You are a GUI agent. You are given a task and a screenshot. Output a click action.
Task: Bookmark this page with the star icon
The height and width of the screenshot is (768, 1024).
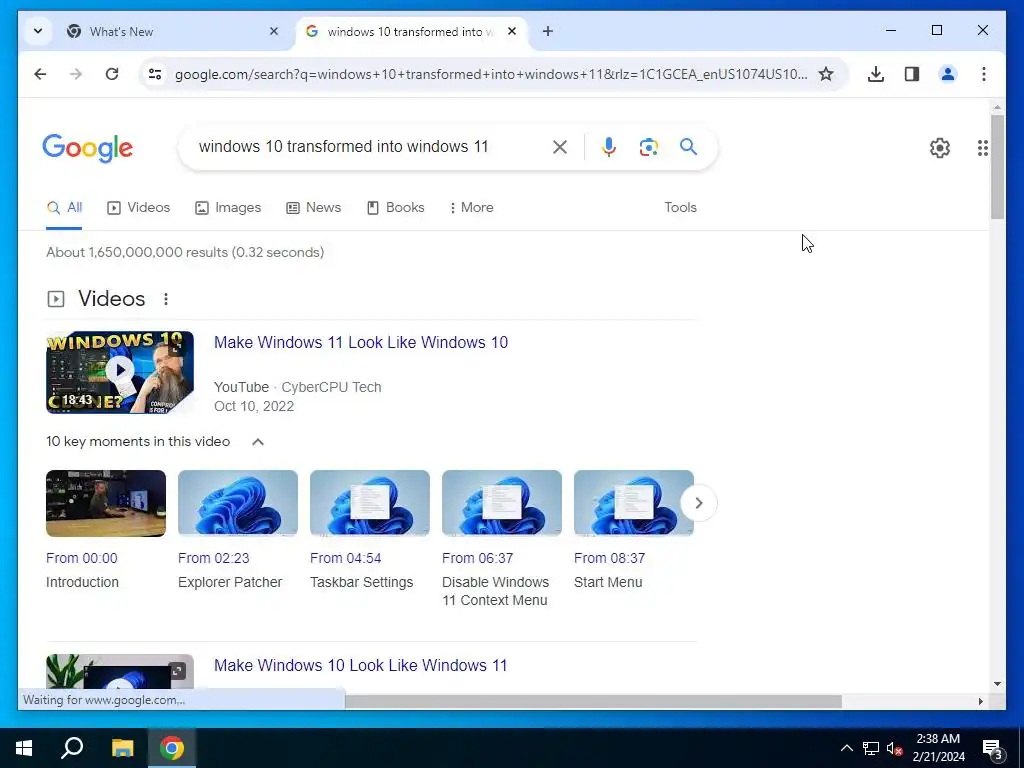(x=826, y=74)
